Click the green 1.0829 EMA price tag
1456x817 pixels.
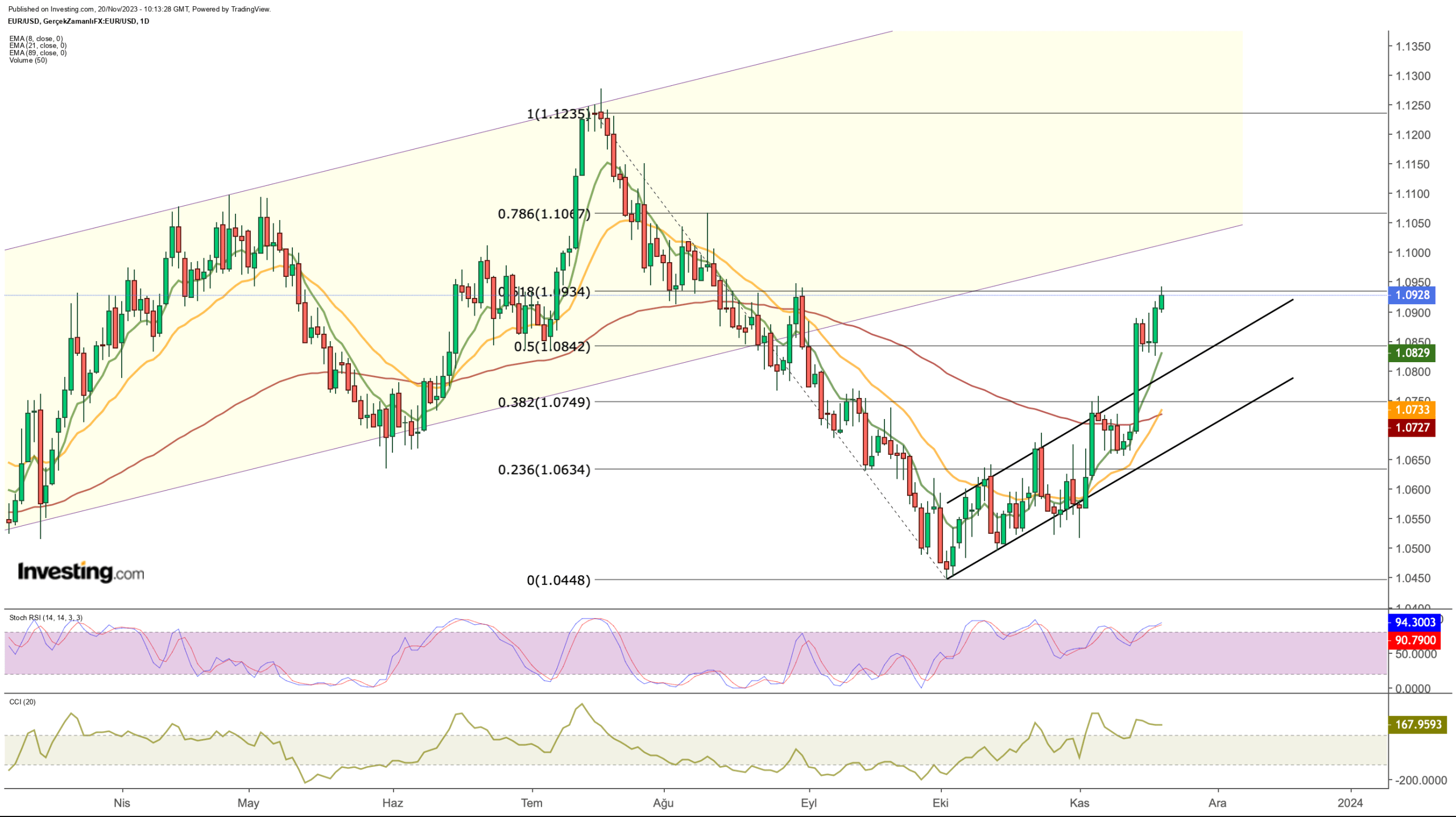point(1412,352)
